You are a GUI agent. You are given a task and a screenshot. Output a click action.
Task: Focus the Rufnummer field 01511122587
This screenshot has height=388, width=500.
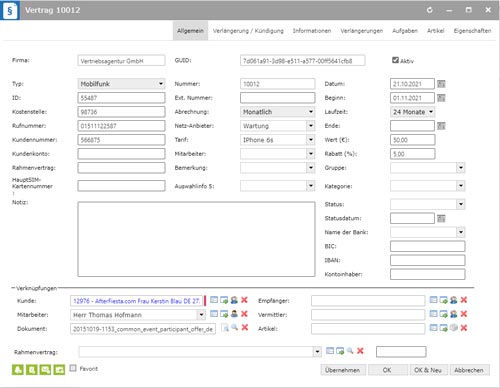click(121, 126)
